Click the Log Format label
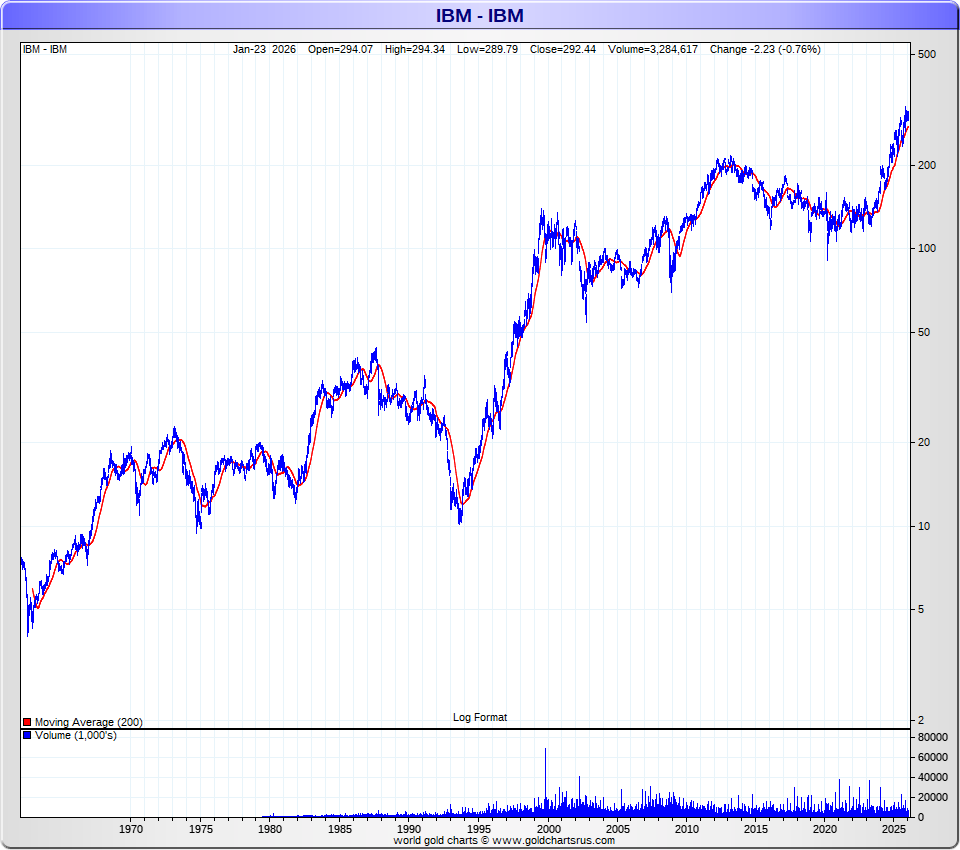Image resolution: width=960 pixels, height=850 pixels. (x=480, y=717)
